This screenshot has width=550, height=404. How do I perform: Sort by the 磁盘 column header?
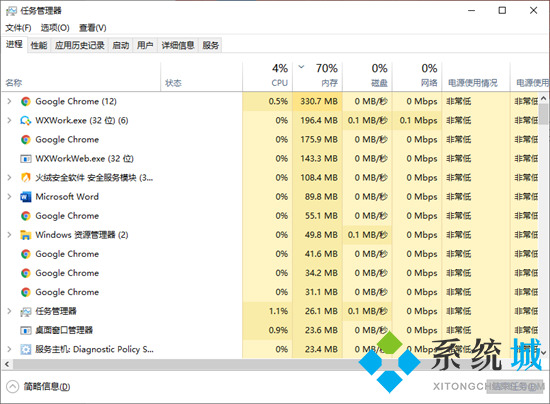coord(368,75)
